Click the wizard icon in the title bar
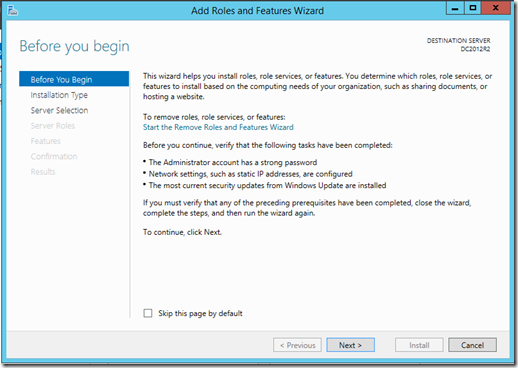The height and width of the screenshot is (368, 518). (12, 11)
